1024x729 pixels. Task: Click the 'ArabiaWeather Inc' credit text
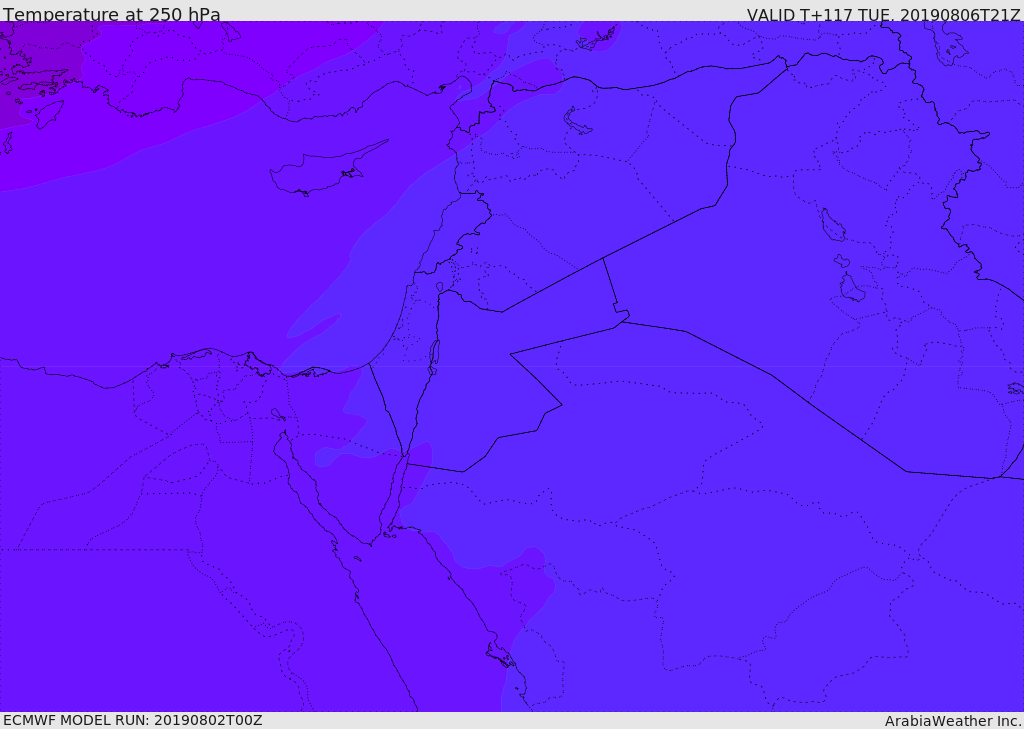coord(953,721)
